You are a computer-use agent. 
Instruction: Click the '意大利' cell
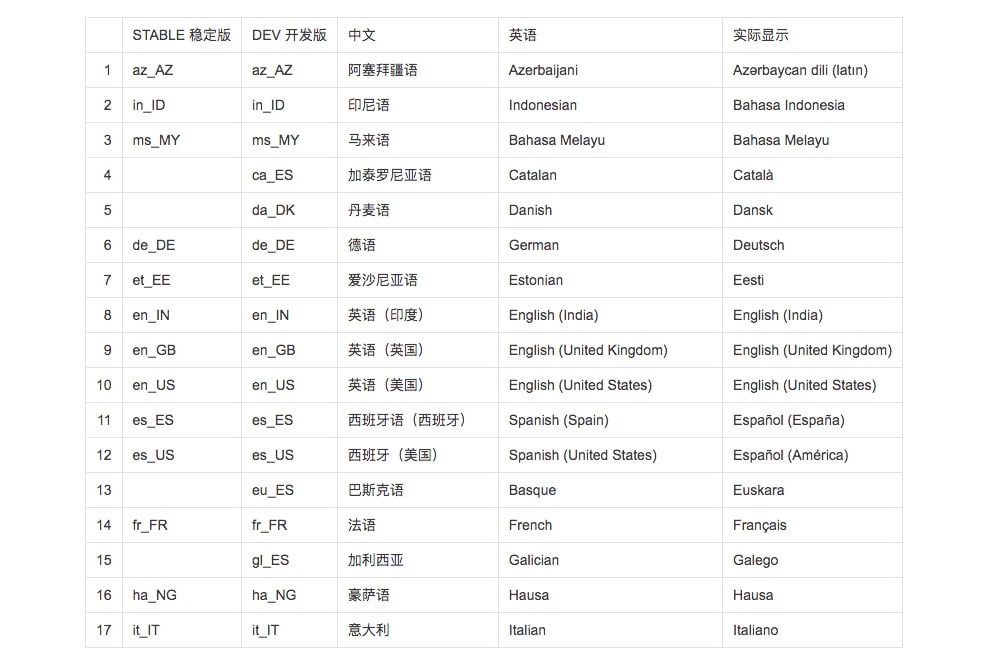pyautogui.click(x=418, y=631)
